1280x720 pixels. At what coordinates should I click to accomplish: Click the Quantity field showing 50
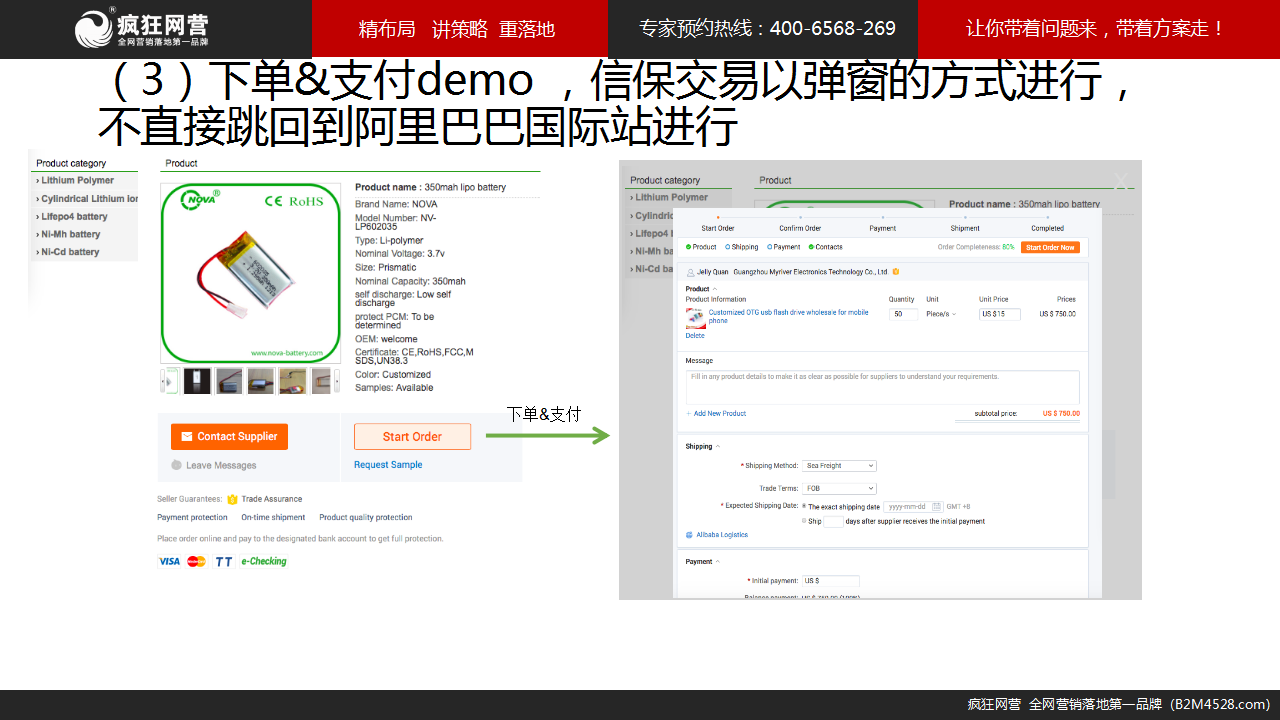903,314
